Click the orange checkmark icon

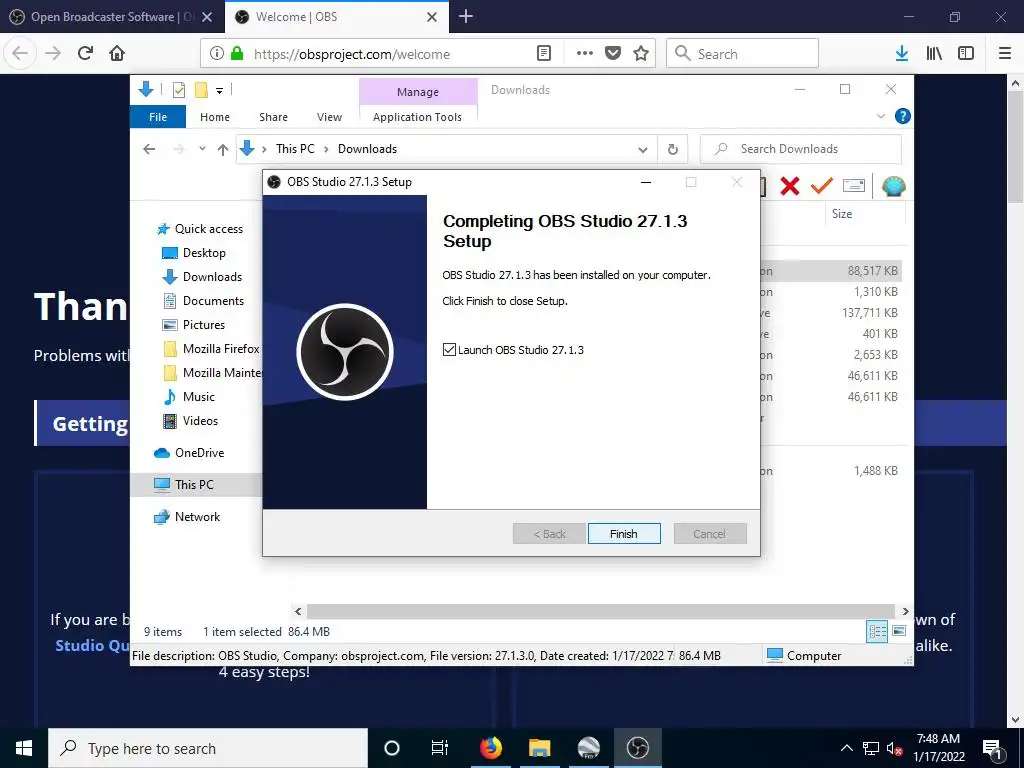(822, 186)
